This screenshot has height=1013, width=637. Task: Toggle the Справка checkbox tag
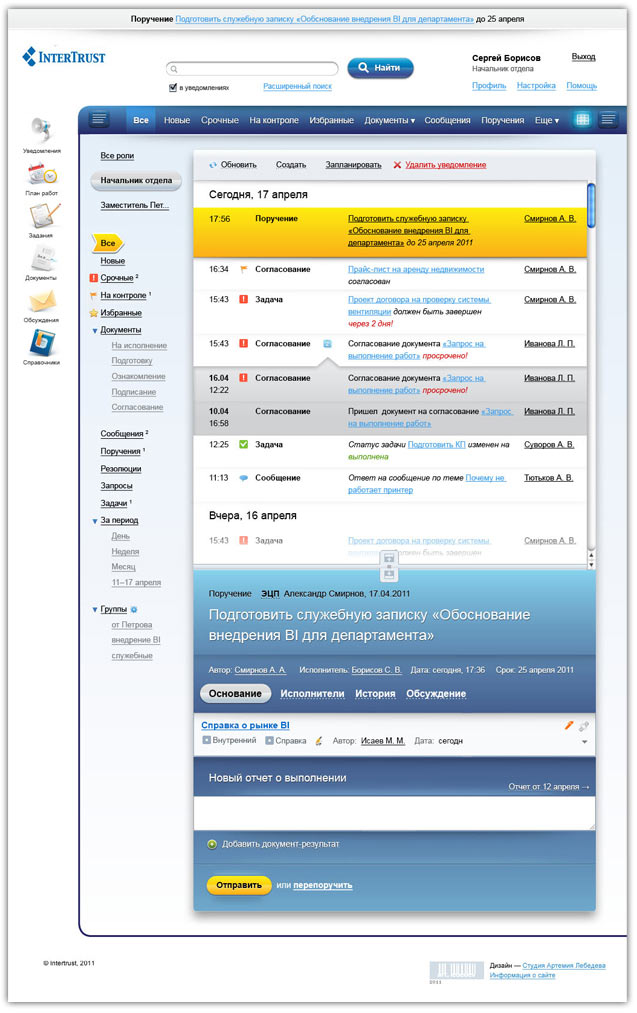tap(269, 741)
